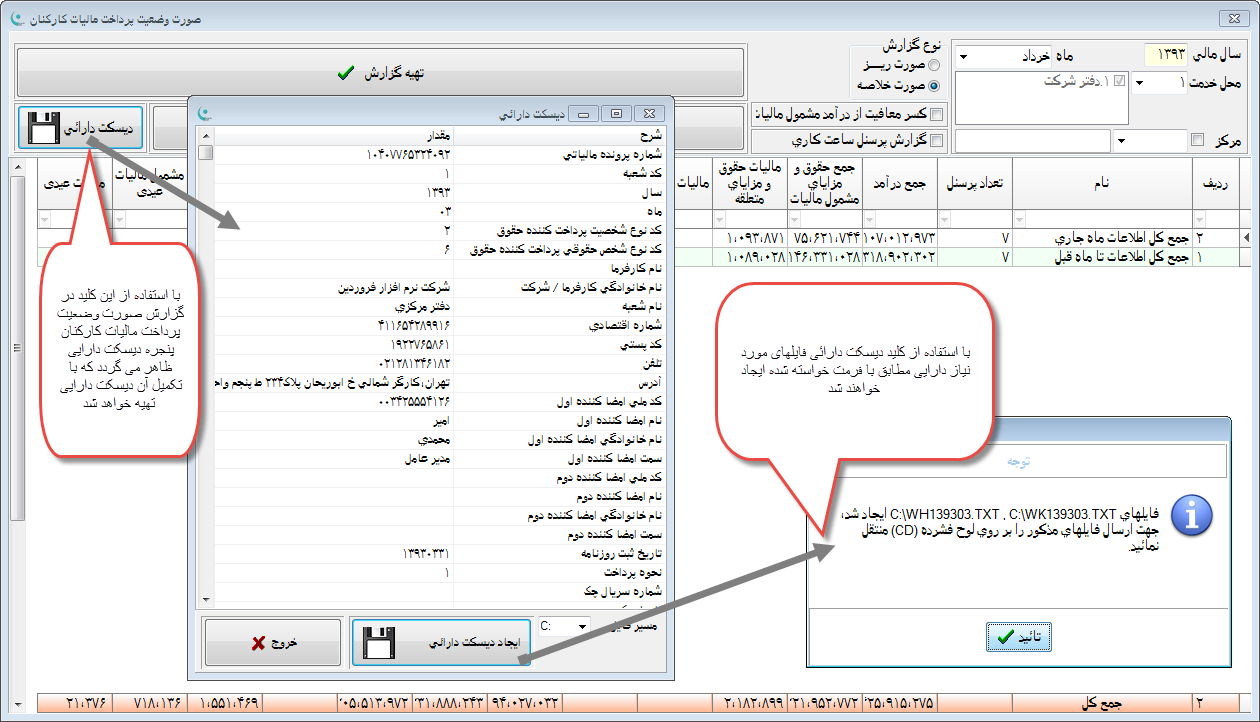This screenshot has width=1260, height=722.
Task: Click the red X خروج icon
Action: (x=258, y=643)
